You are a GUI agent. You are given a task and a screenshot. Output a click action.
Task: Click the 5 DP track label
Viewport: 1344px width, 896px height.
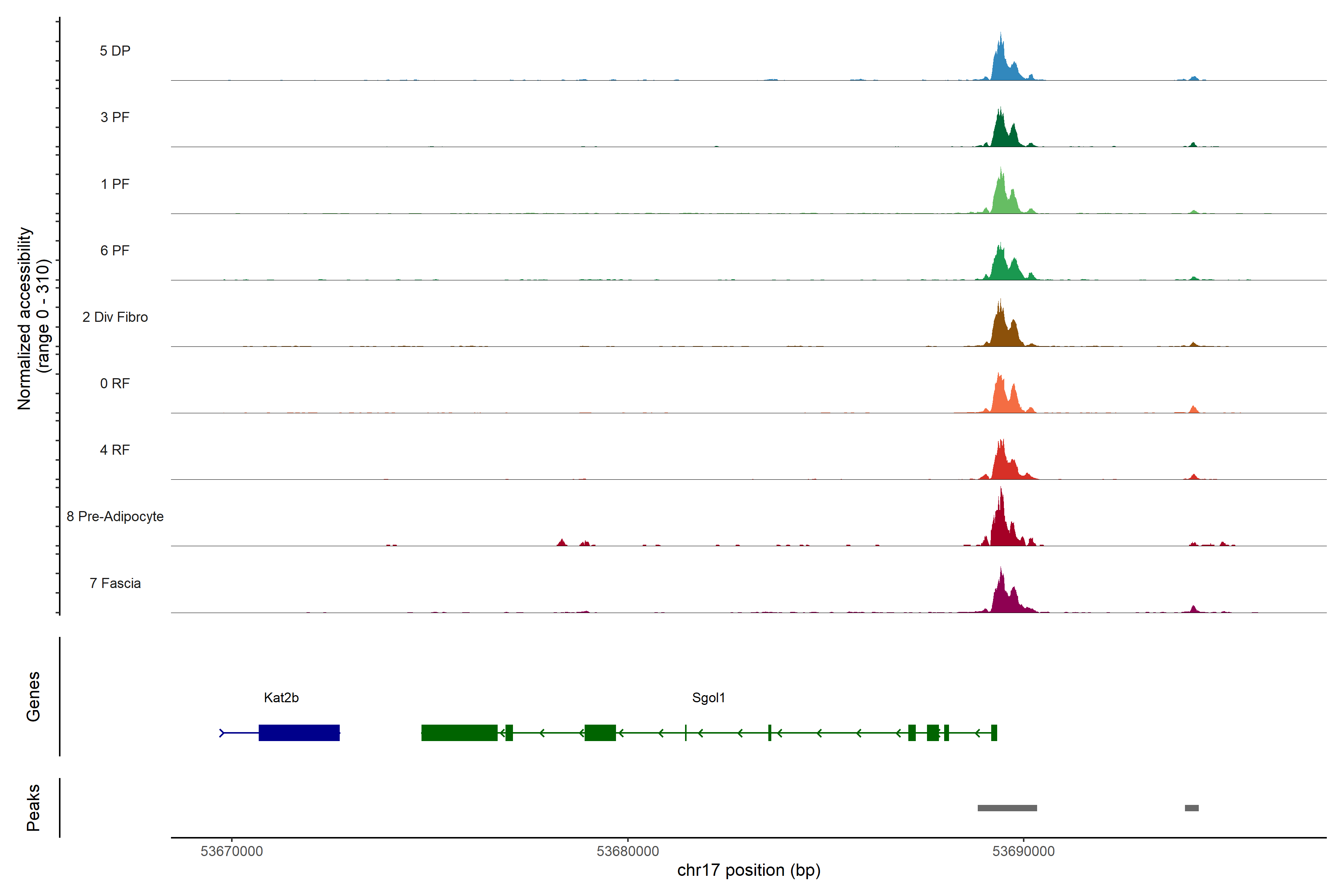click(115, 51)
